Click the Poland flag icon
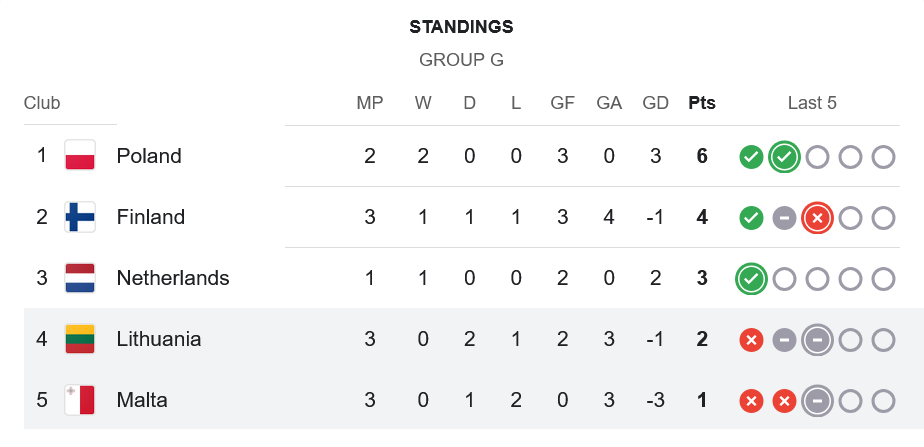The width and height of the screenshot is (924, 447). coord(80,155)
